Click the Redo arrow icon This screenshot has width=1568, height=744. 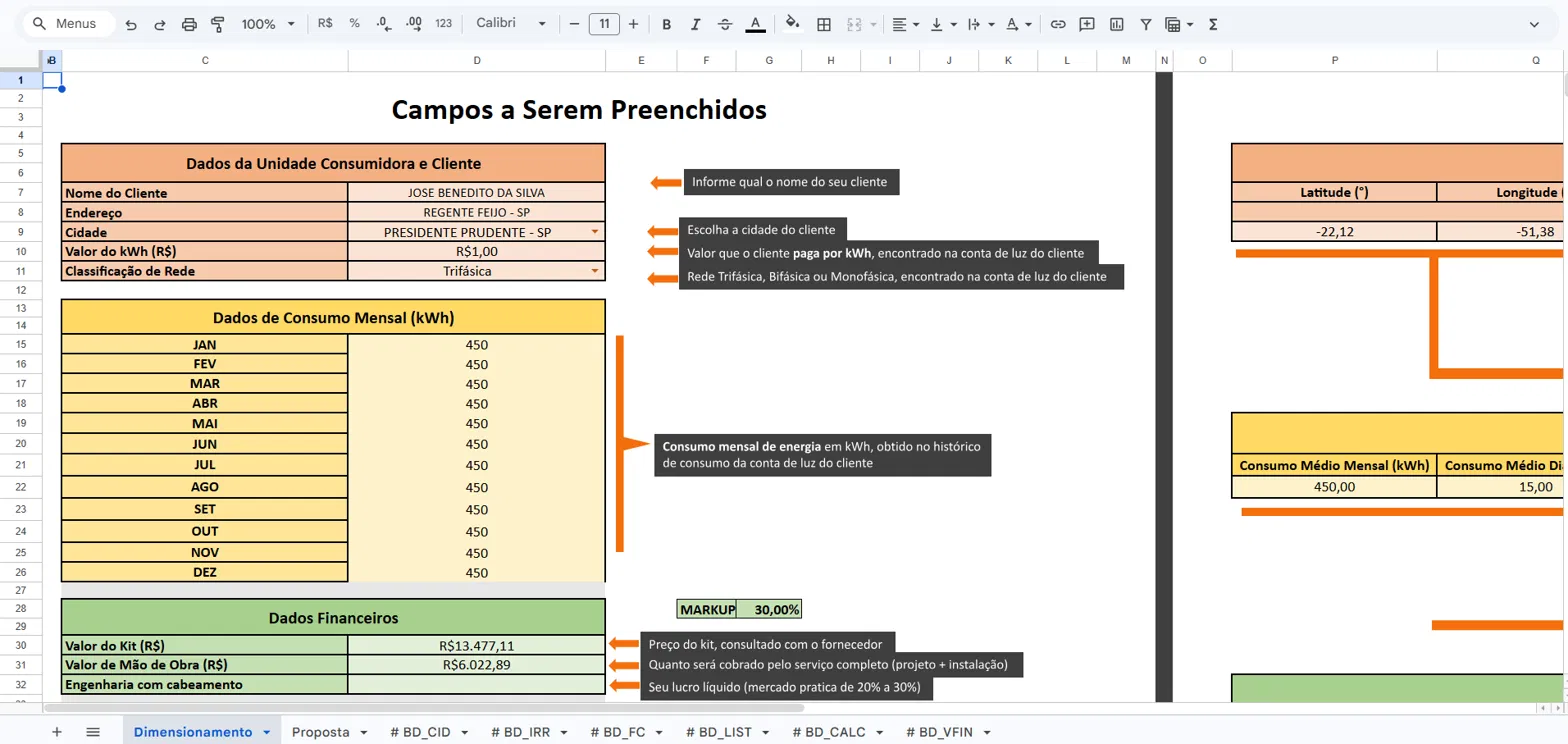(x=160, y=23)
